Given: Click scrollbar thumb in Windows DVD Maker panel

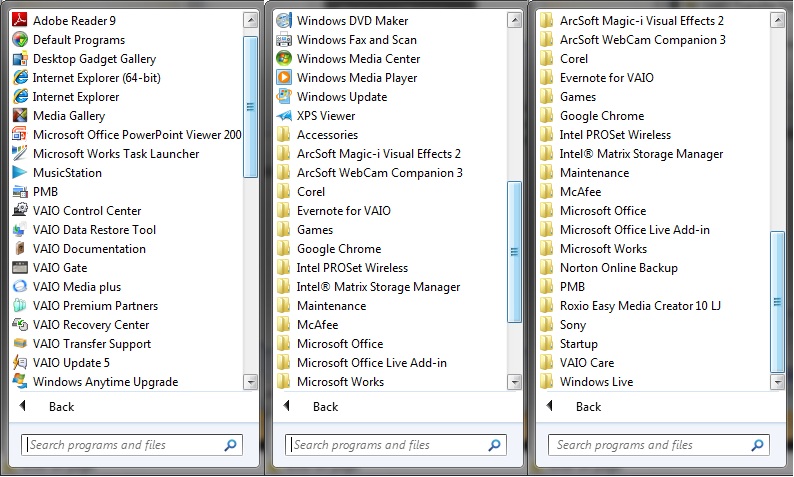Looking at the screenshot, I should [x=514, y=252].
